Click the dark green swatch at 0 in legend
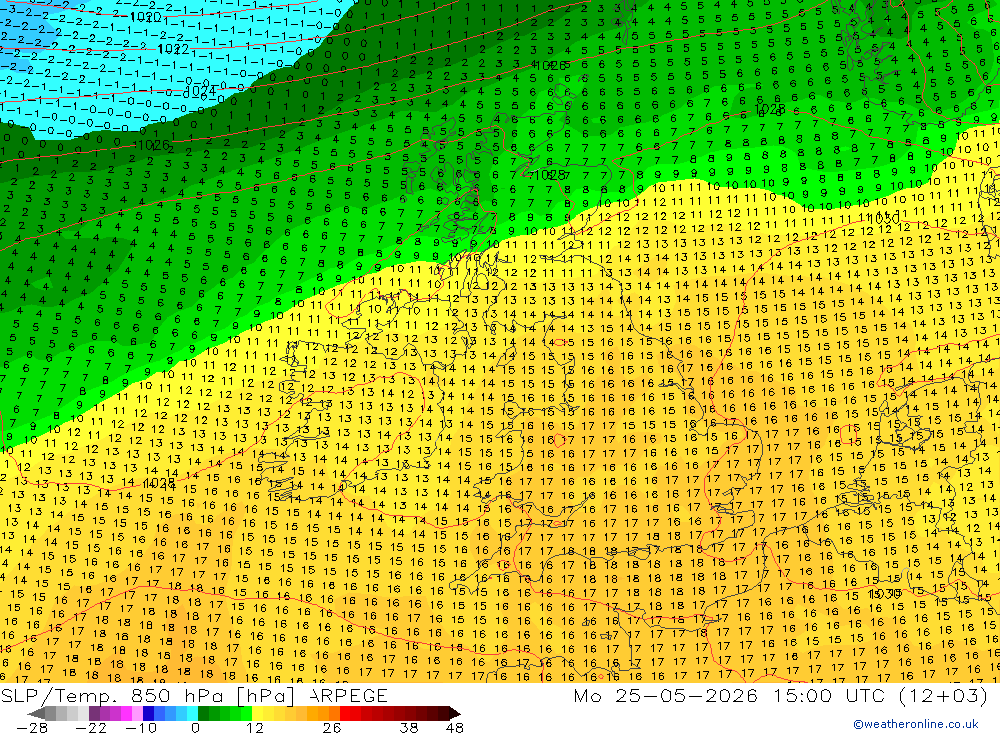The image size is (1000, 733). click(203, 713)
